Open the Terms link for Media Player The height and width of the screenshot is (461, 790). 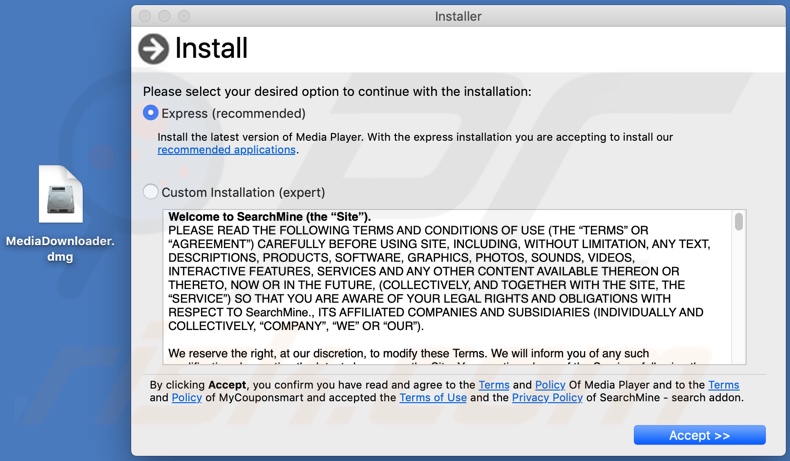coord(494,385)
